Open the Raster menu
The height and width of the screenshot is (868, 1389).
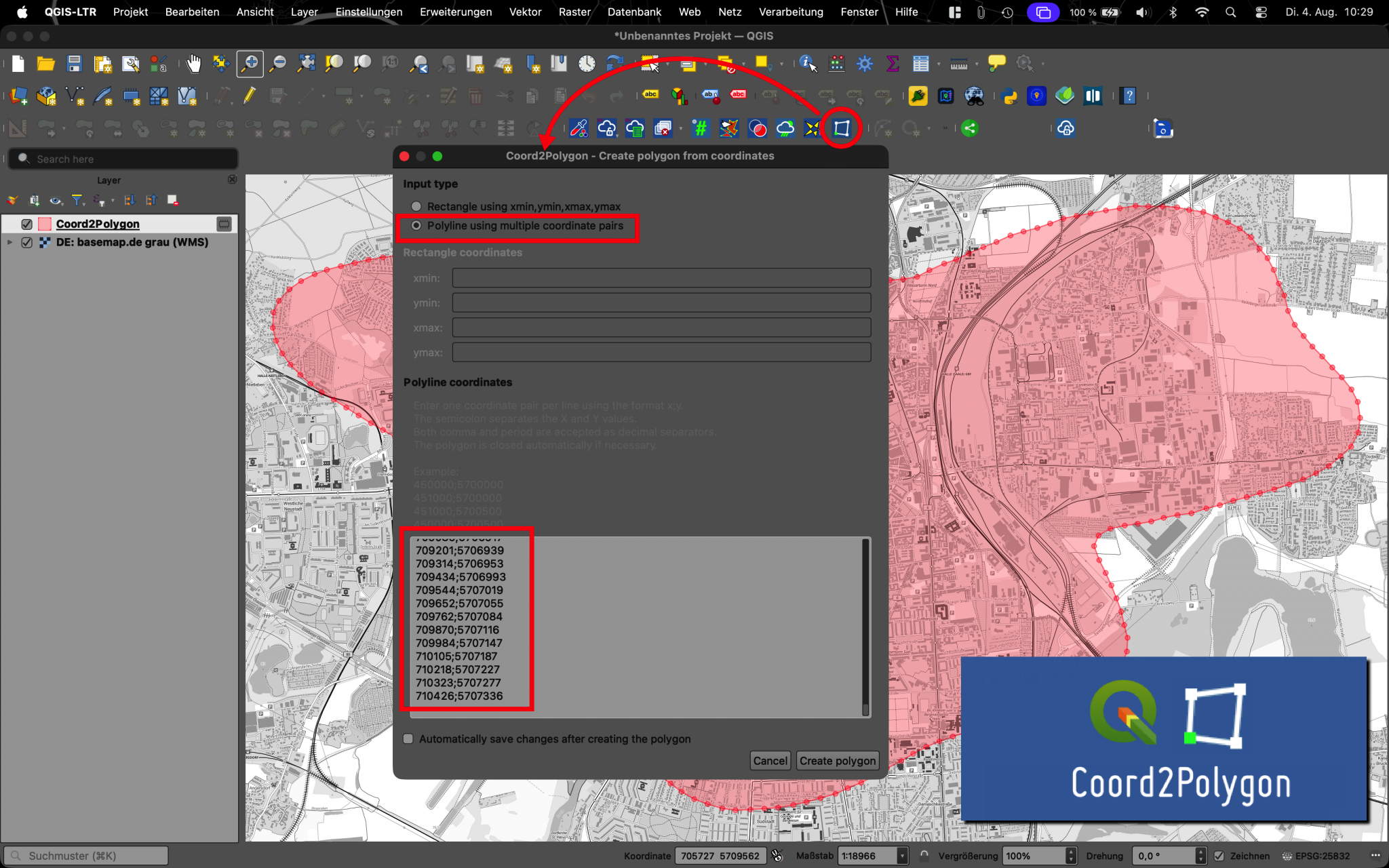pos(574,12)
